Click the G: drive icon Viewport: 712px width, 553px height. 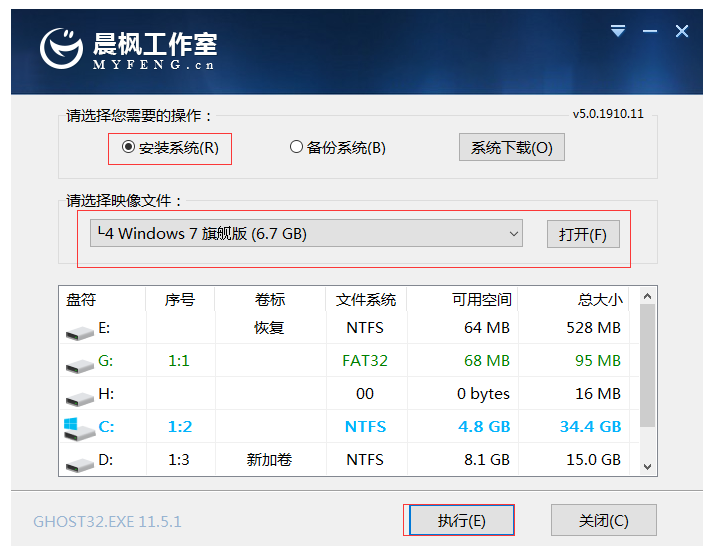[79, 362]
